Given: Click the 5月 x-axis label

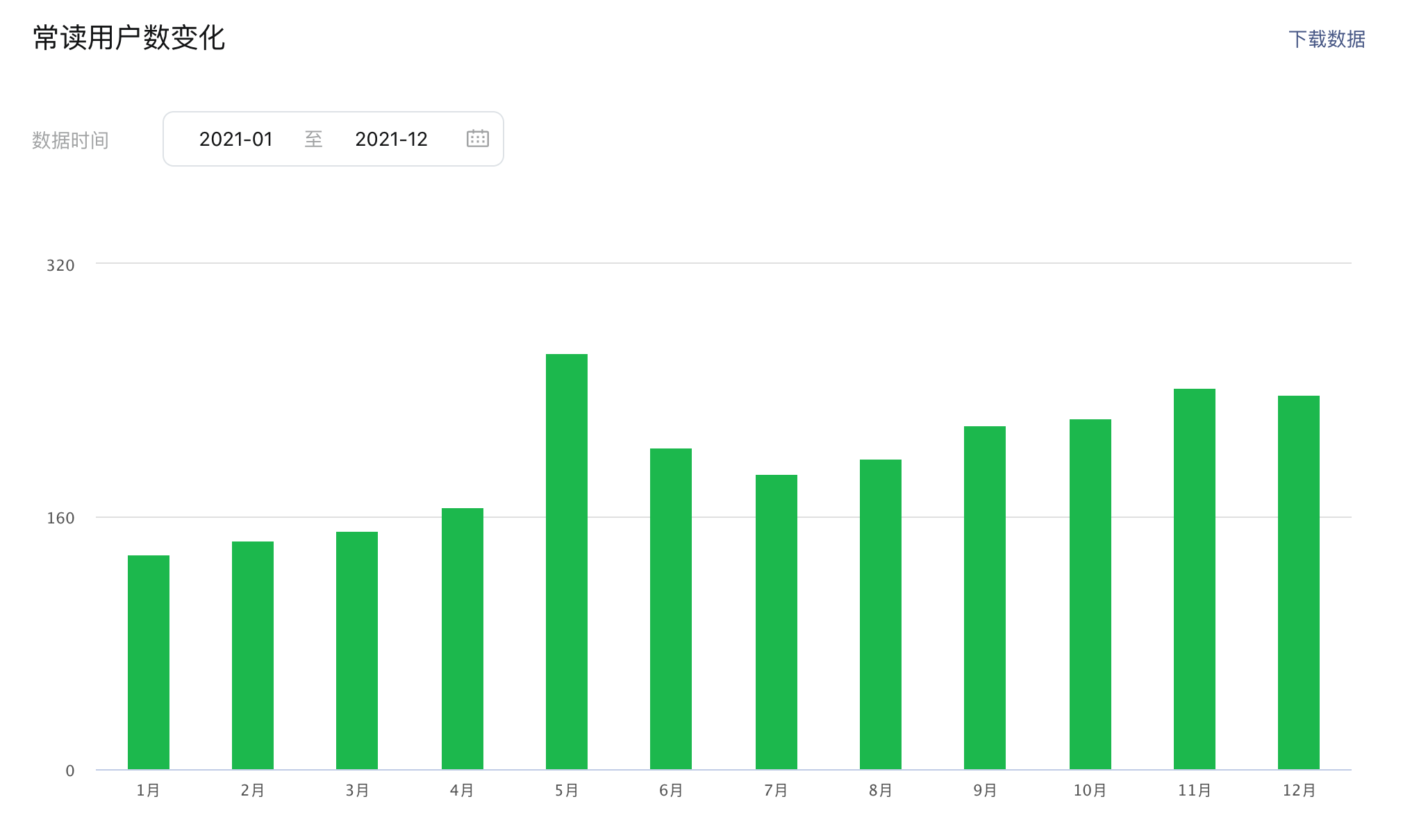Looking at the screenshot, I should coord(567,790).
